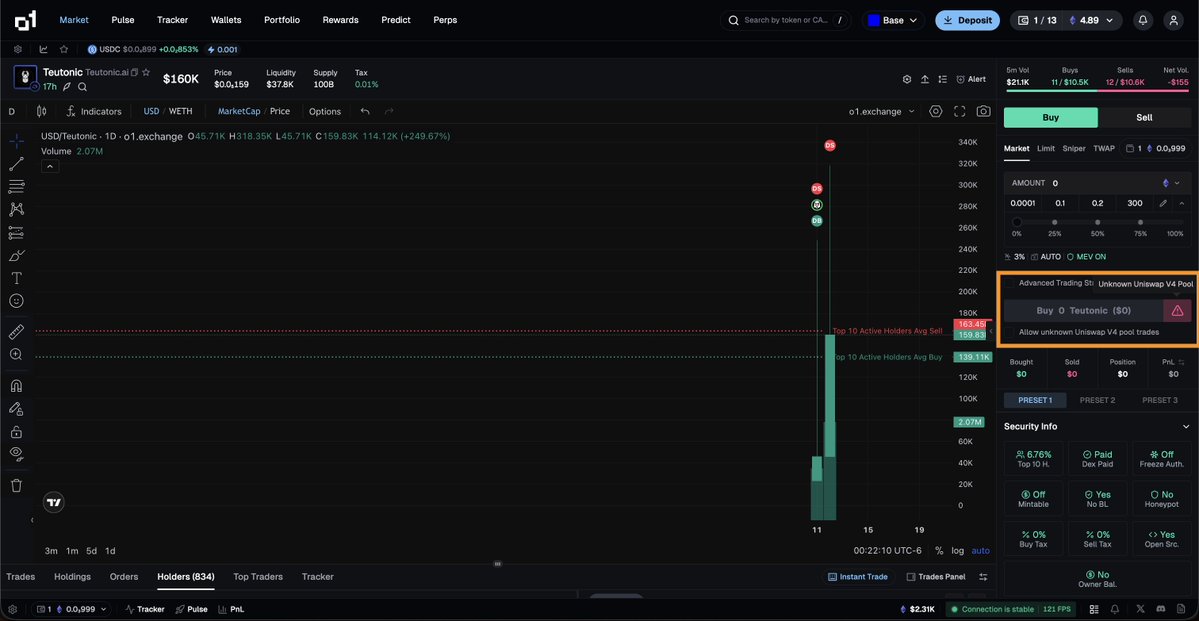Edit preset amounts with pencil icon

pos(1163,203)
